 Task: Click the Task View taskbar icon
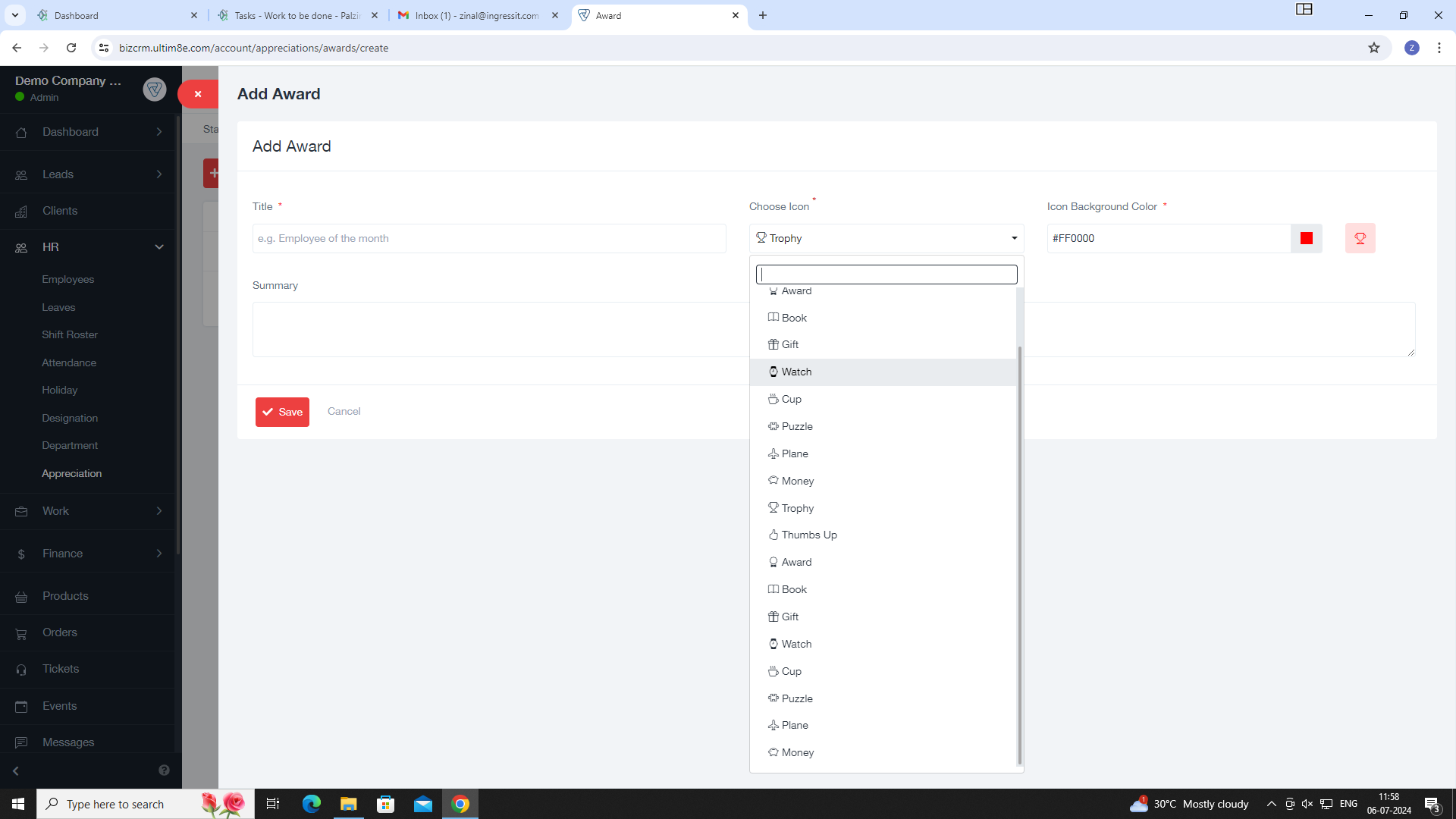(x=273, y=804)
